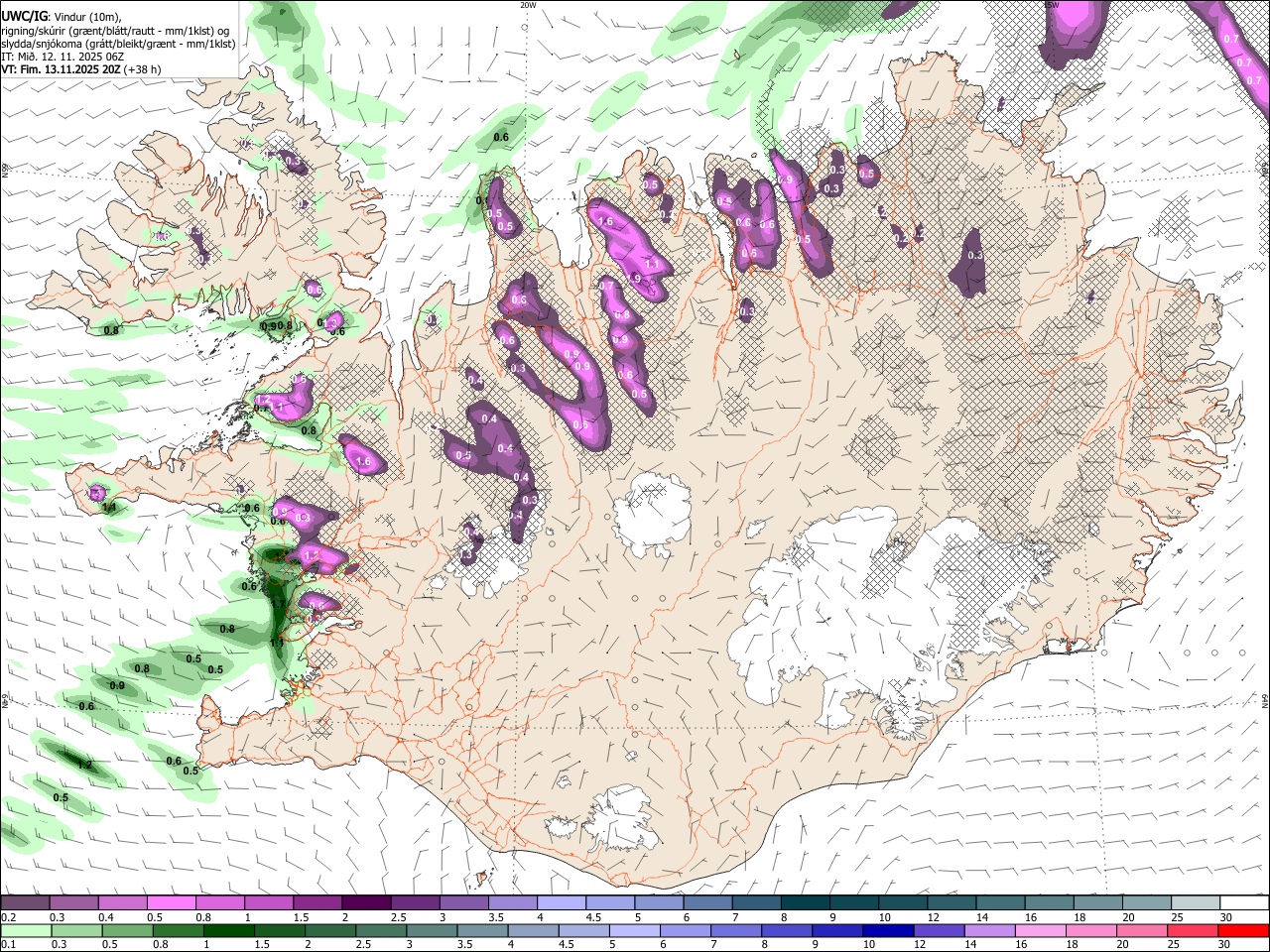This screenshot has height=952, width=1270.
Task: Select the violet swatch labeled 12 in lower legend
Action: click(940, 931)
